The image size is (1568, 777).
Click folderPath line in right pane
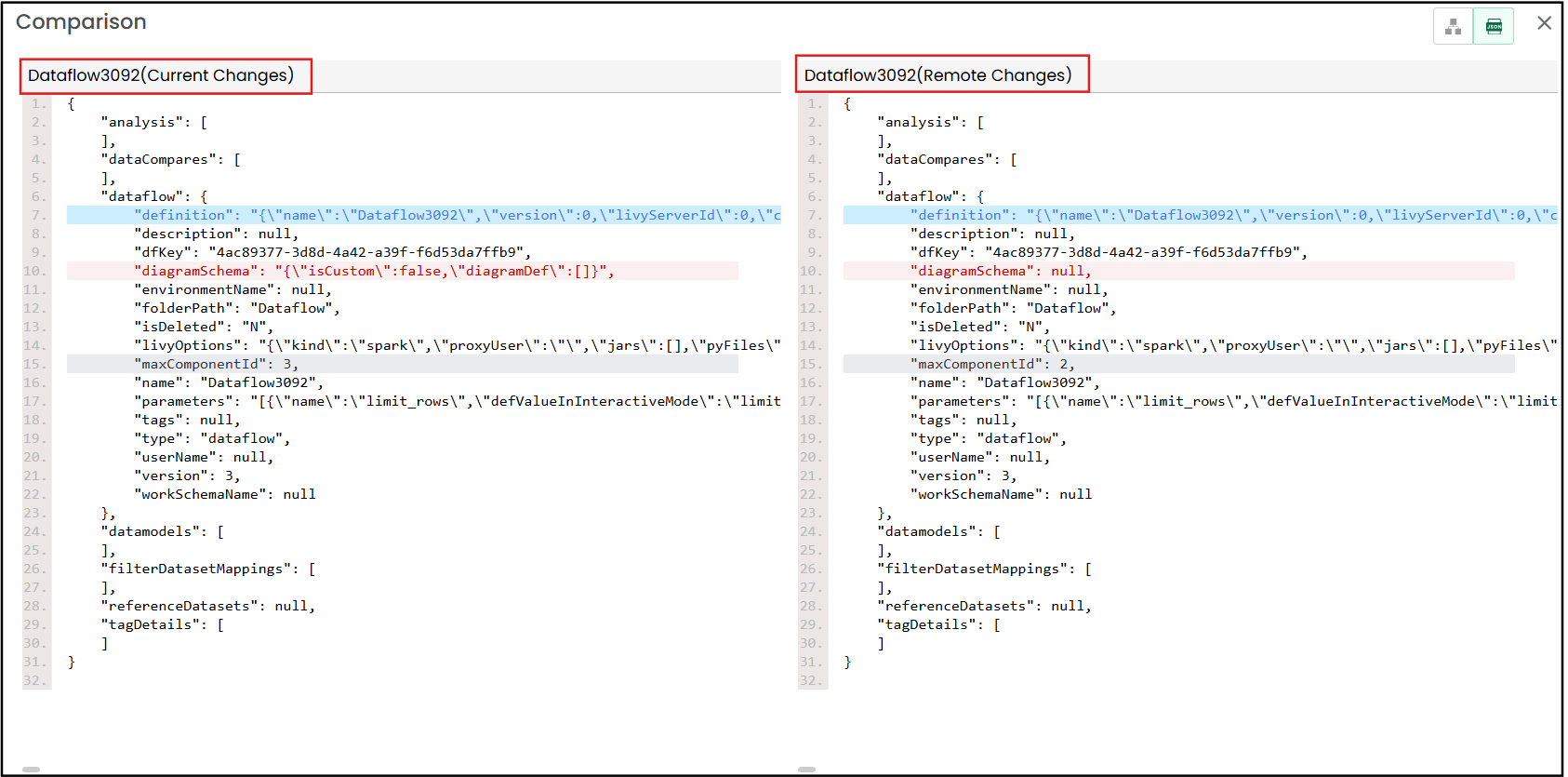coord(1013,308)
